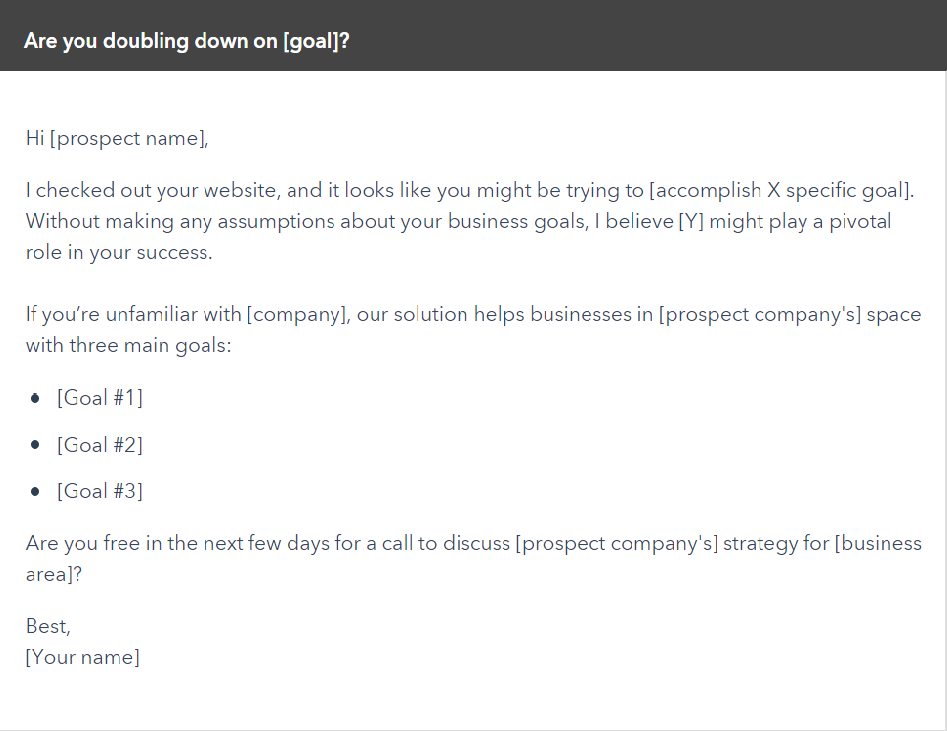The width and height of the screenshot is (947, 731).
Task: Select the [Goal #3] bullet item
Action: (x=100, y=491)
